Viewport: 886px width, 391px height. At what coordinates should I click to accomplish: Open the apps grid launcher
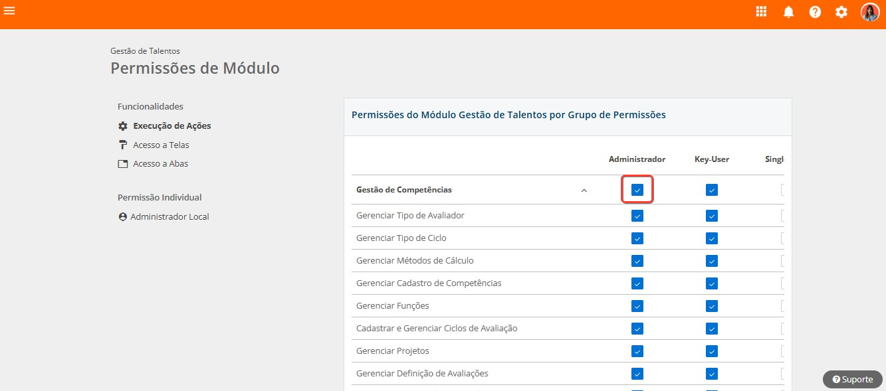point(761,12)
